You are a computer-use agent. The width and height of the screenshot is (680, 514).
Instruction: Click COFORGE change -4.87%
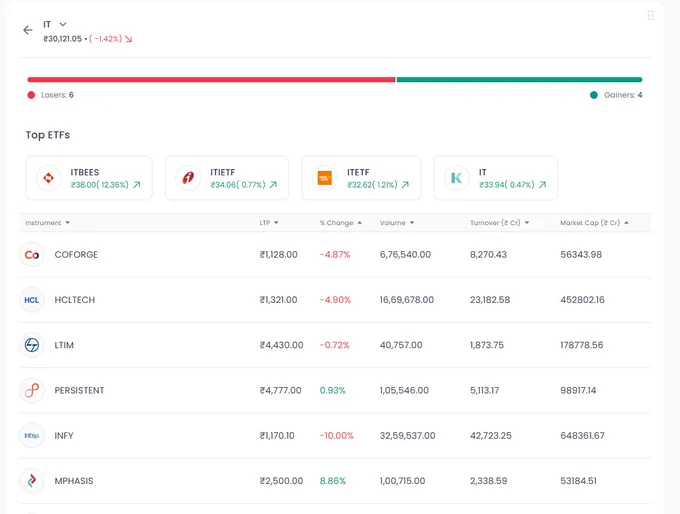[335, 255]
